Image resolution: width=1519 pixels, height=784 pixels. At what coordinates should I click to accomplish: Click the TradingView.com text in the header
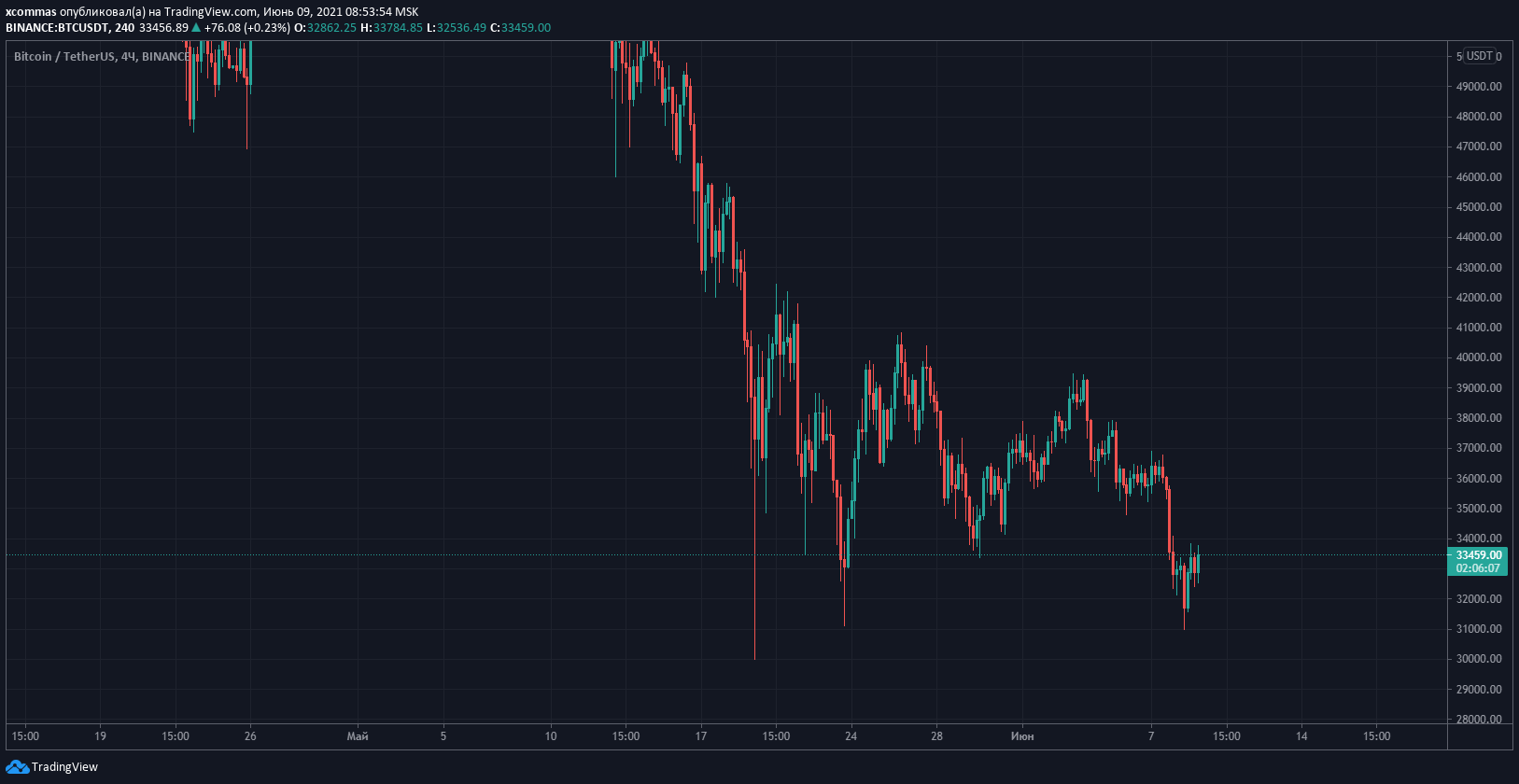click(211, 12)
